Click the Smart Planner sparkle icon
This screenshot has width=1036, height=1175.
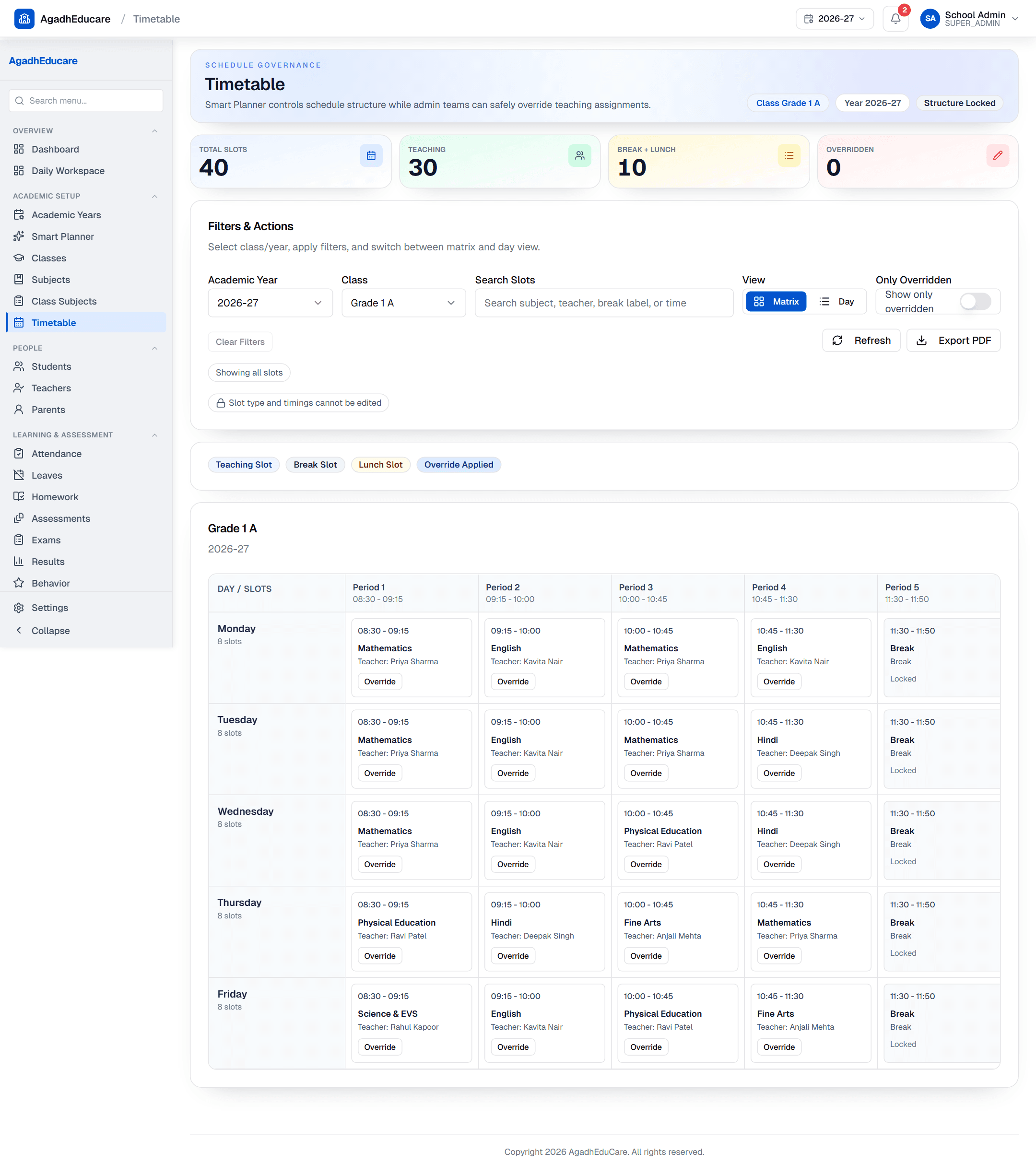click(x=19, y=236)
